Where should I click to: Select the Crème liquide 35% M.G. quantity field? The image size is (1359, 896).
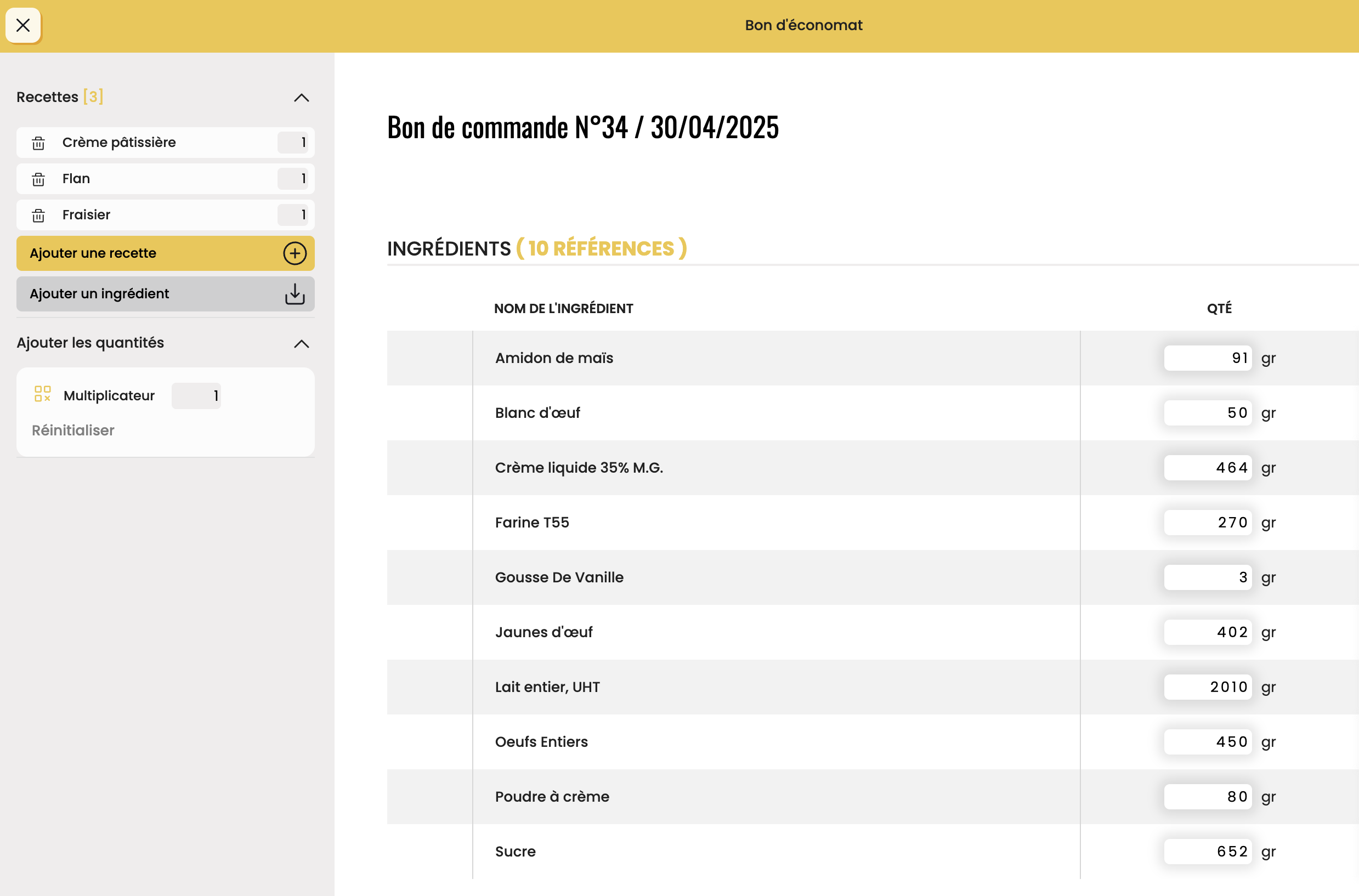pyautogui.click(x=1208, y=467)
